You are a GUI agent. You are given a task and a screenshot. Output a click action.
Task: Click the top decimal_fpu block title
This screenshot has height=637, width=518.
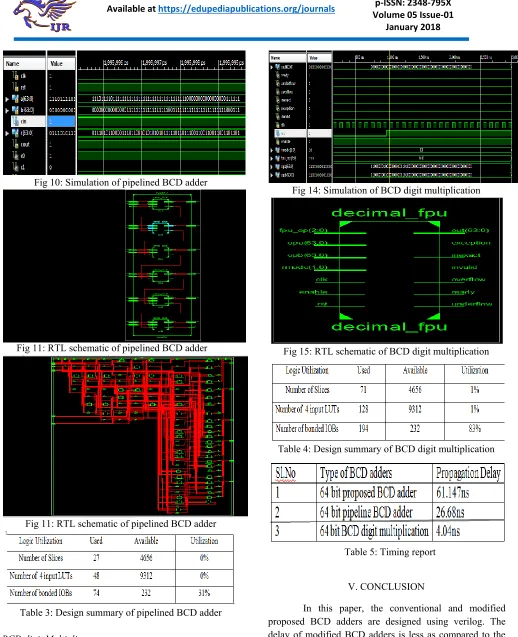coord(389,212)
